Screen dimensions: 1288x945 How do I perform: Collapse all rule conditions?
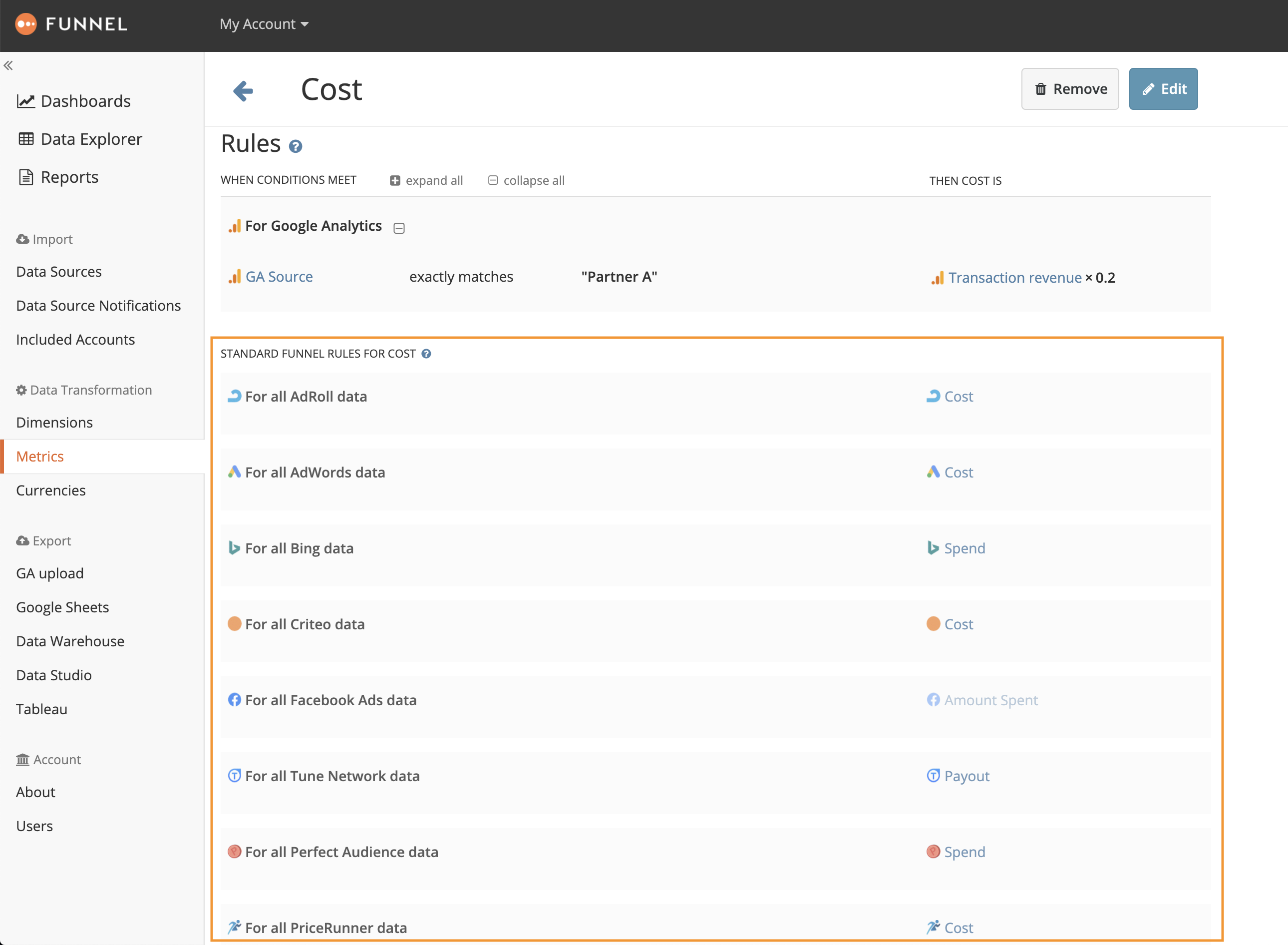tap(526, 181)
